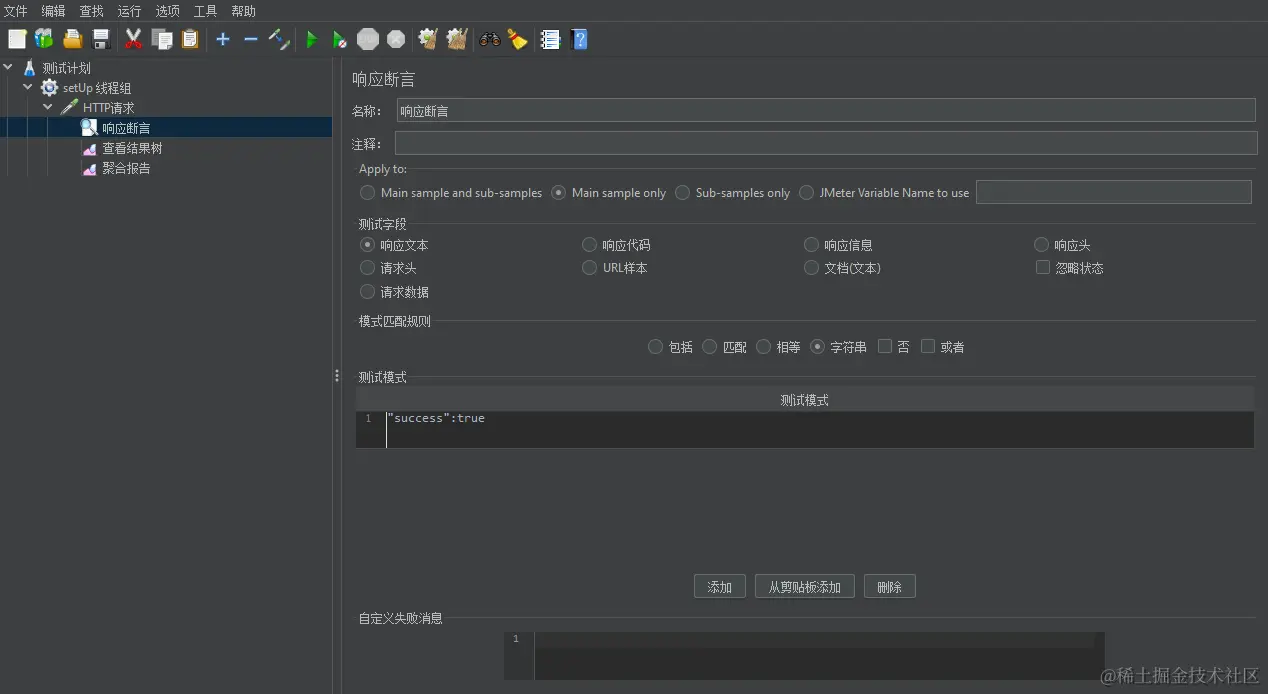Click the Clear results broom icon

(427, 39)
